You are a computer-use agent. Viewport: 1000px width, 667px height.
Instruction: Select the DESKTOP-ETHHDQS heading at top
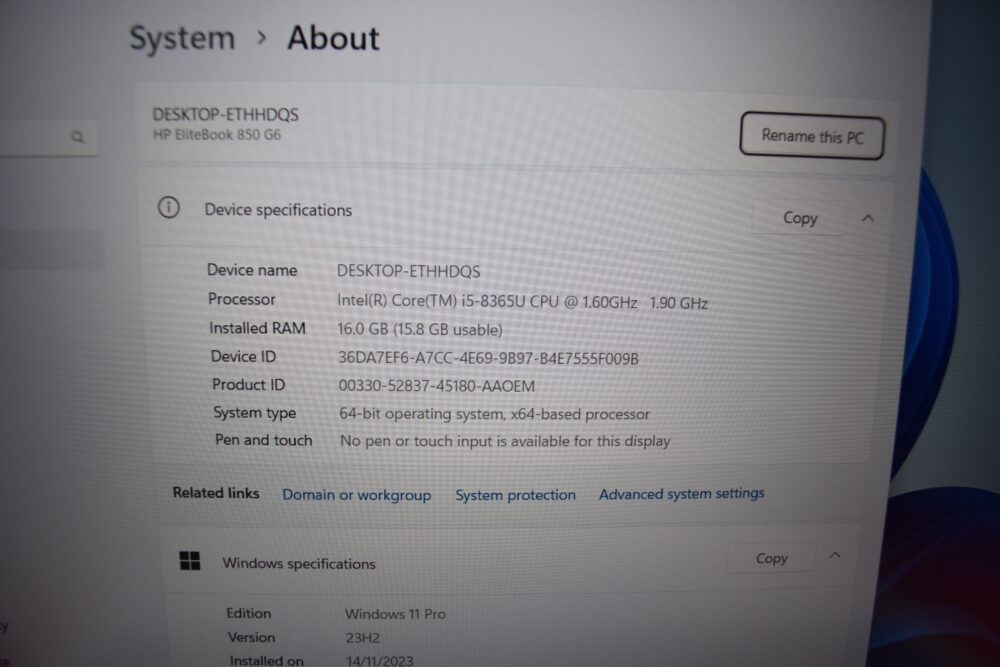click(225, 115)
